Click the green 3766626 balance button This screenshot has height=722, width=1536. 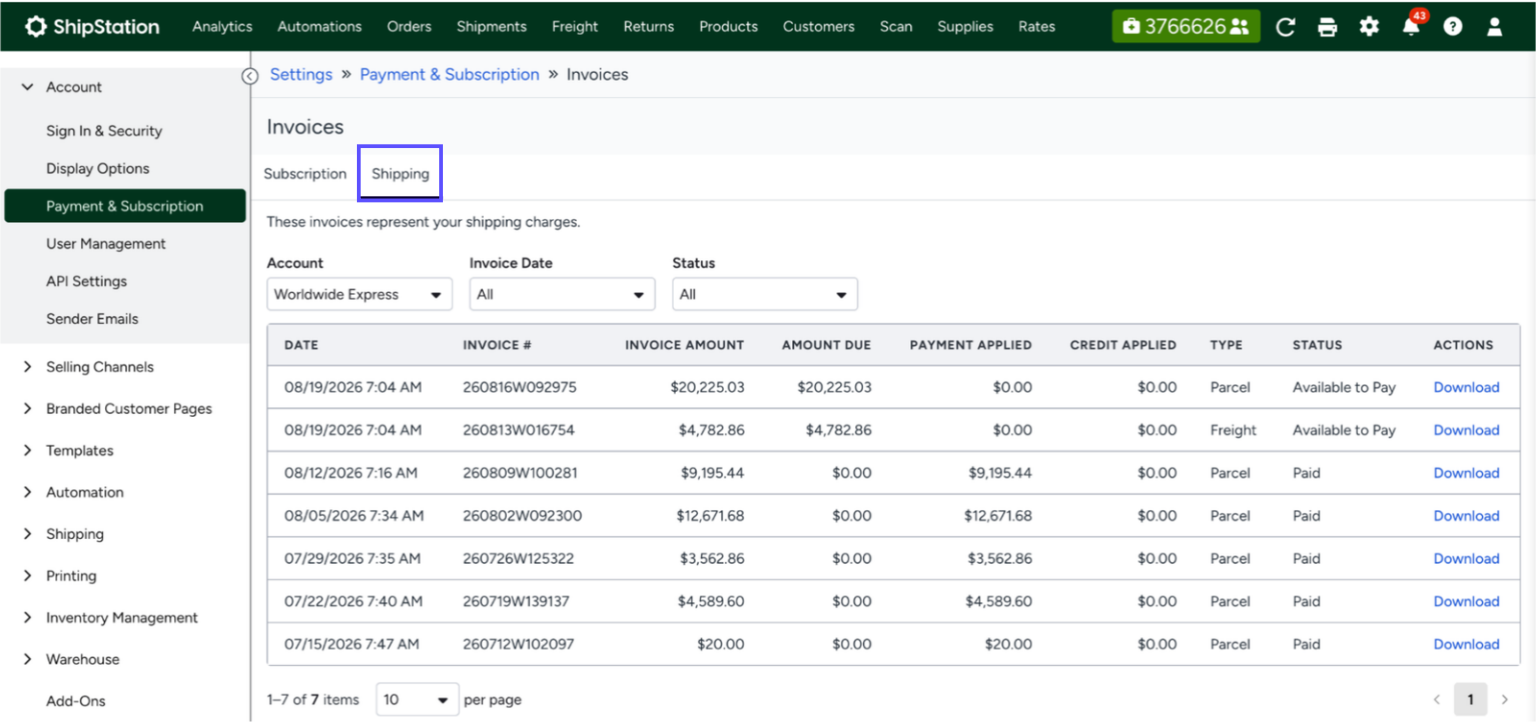point(1186,27)
